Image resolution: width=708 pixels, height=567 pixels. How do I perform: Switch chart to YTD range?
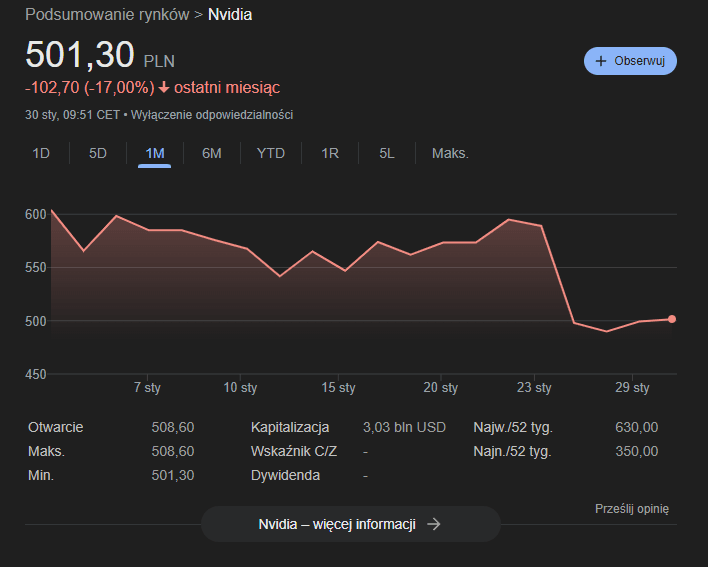pyautogui.click(x=270, y=153)
